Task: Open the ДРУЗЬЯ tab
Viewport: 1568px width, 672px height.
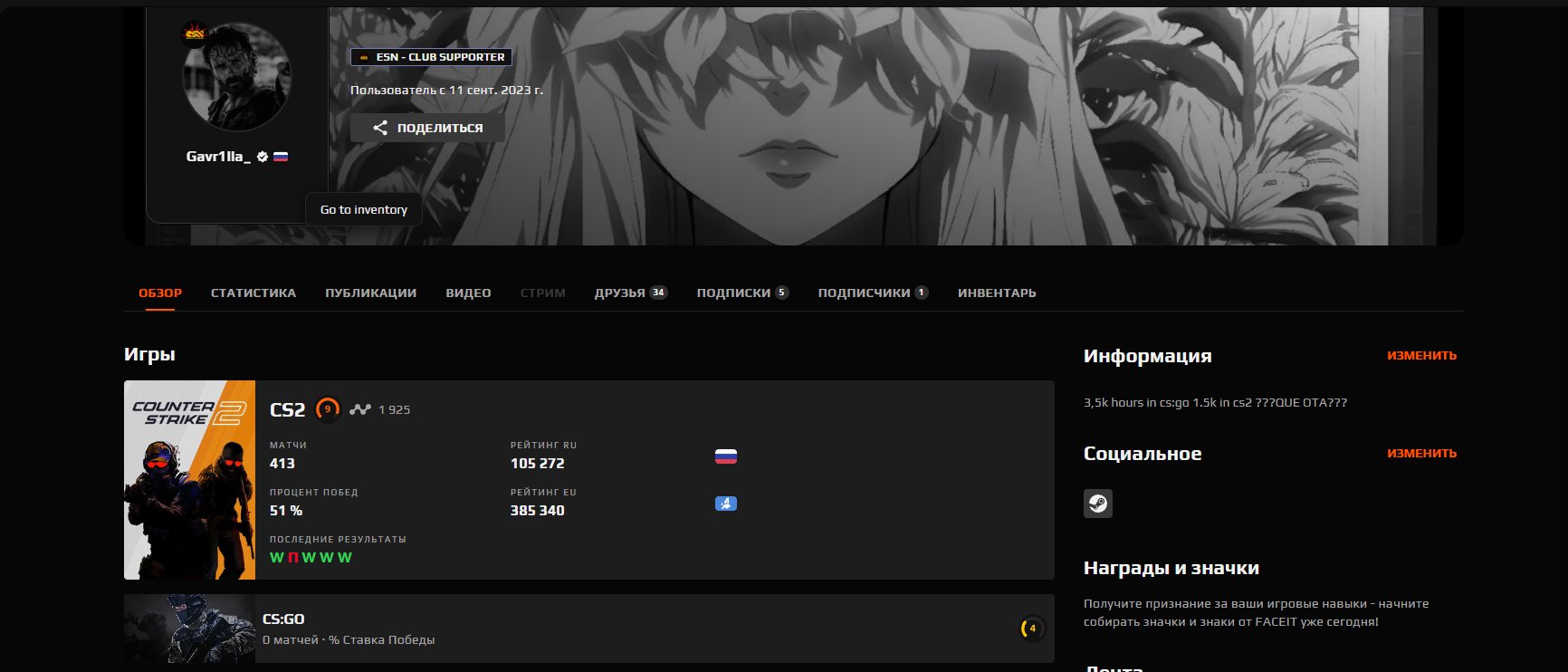Action: (x=631, y=293)
